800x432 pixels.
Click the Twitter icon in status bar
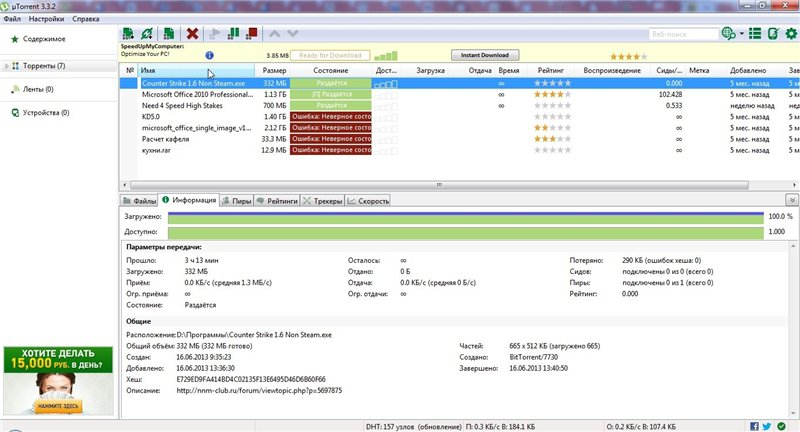pyautogui.click(x=765, y=425)
